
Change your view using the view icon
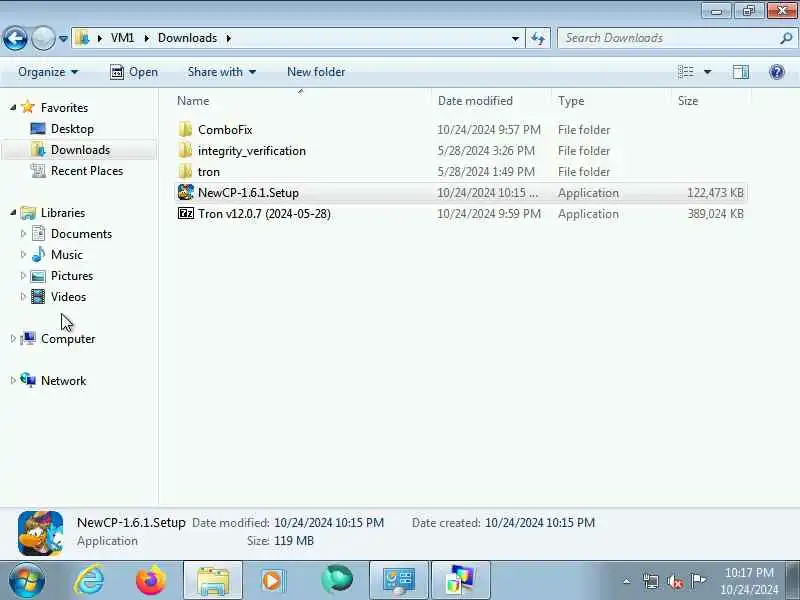[685, 72]
